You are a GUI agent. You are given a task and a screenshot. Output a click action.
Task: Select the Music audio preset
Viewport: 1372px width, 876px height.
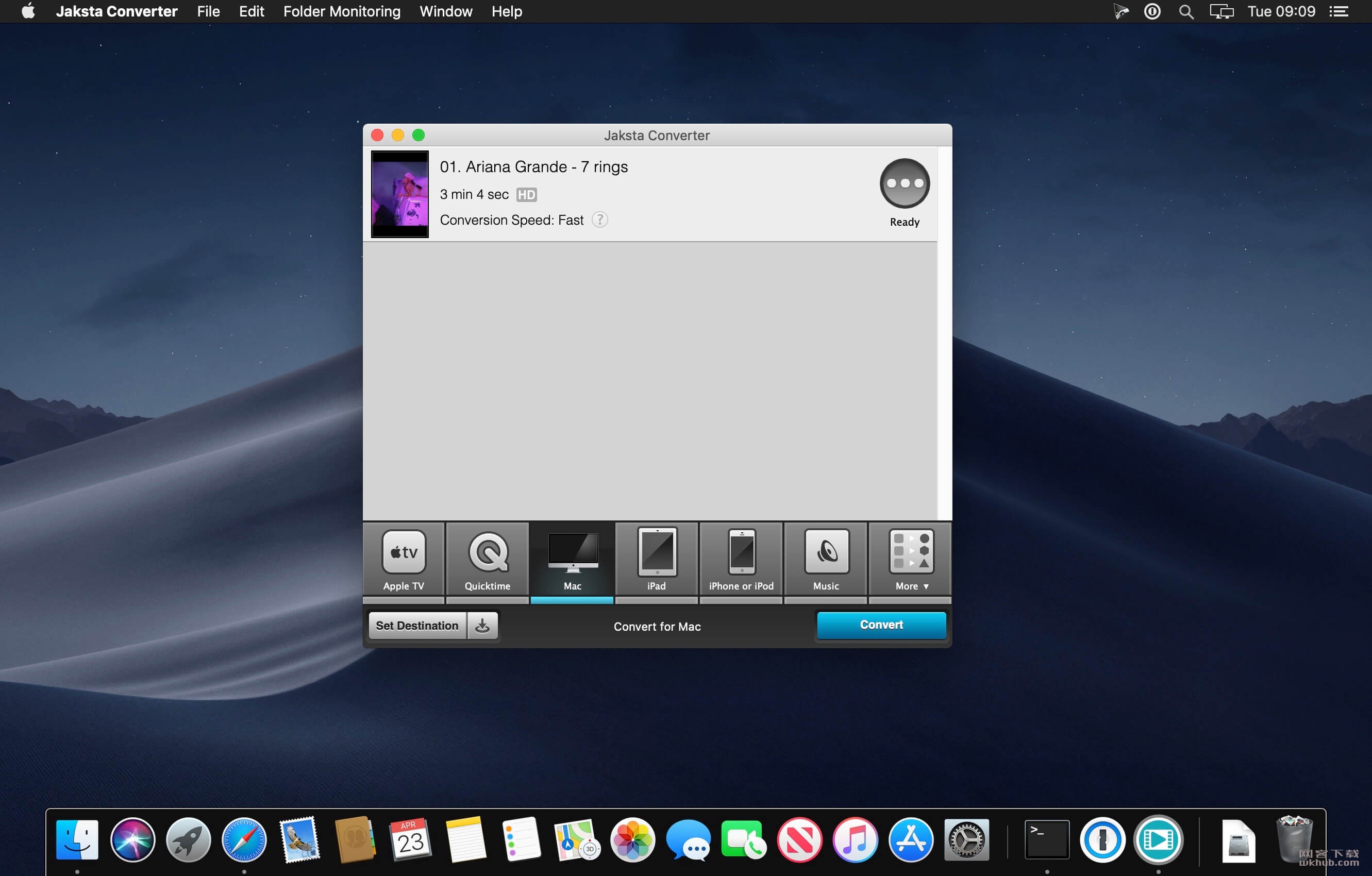click(826, 559)
